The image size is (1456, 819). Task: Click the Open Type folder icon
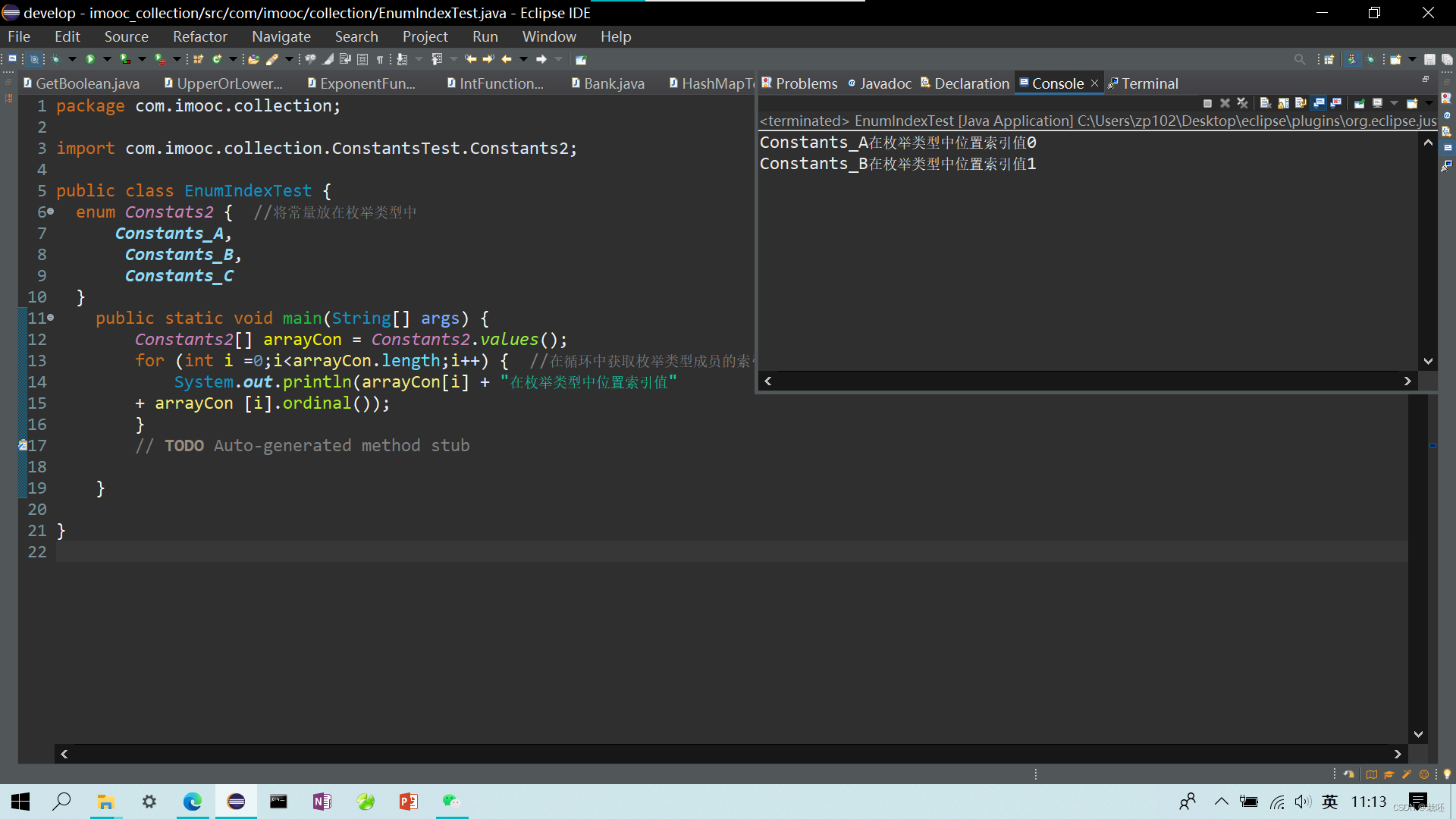(253, 59)
